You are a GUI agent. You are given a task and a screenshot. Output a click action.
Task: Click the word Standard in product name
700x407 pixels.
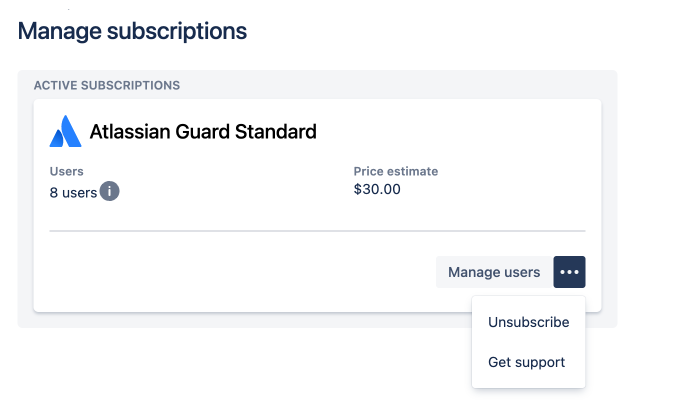276,132
